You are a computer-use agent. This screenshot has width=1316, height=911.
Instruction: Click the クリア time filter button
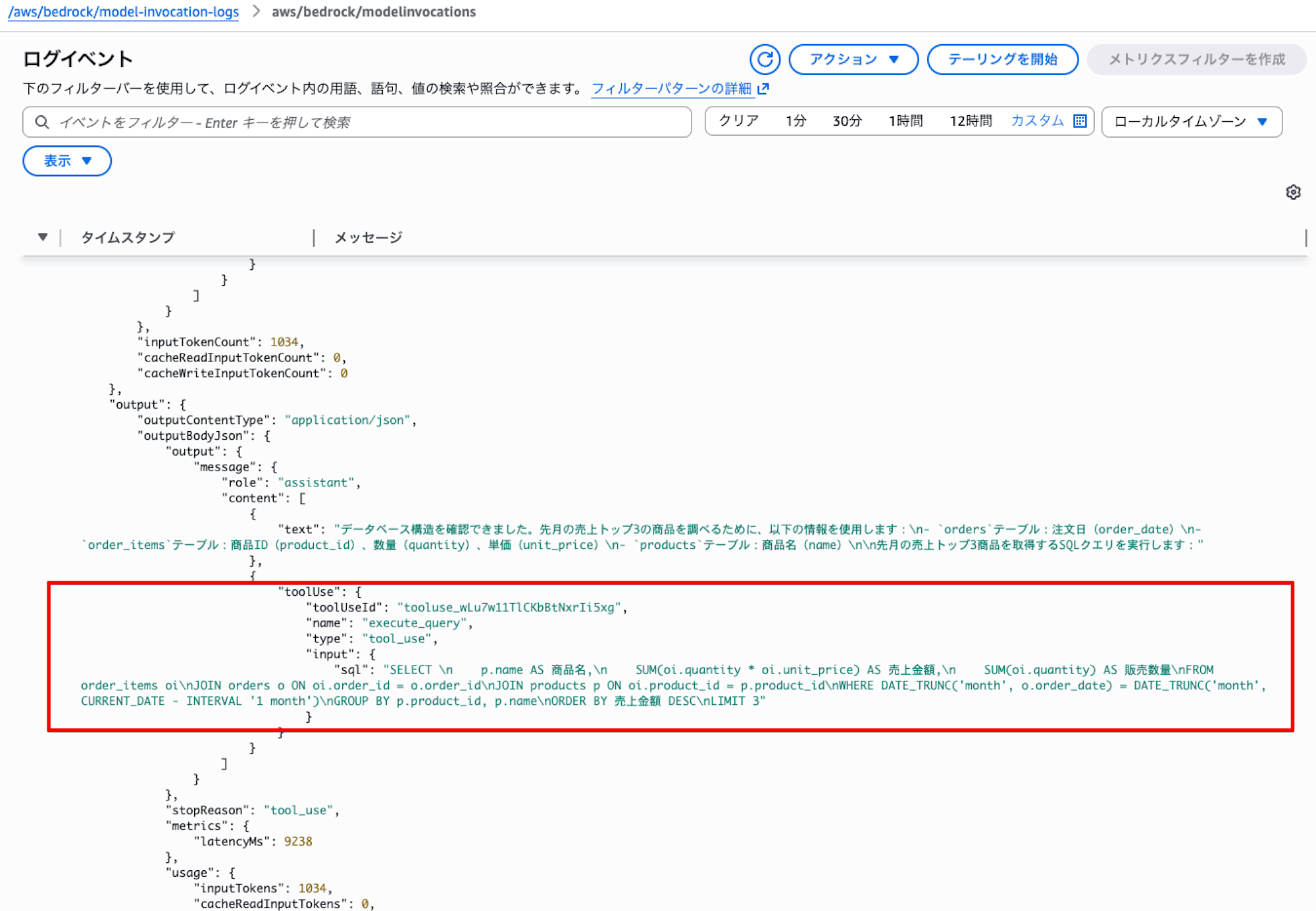coord(738,121)
